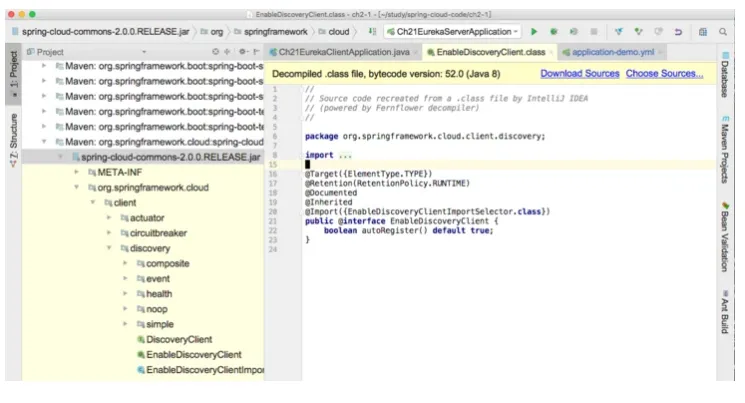
Task: Expand the folded import statements
Action: pos(345,155)
